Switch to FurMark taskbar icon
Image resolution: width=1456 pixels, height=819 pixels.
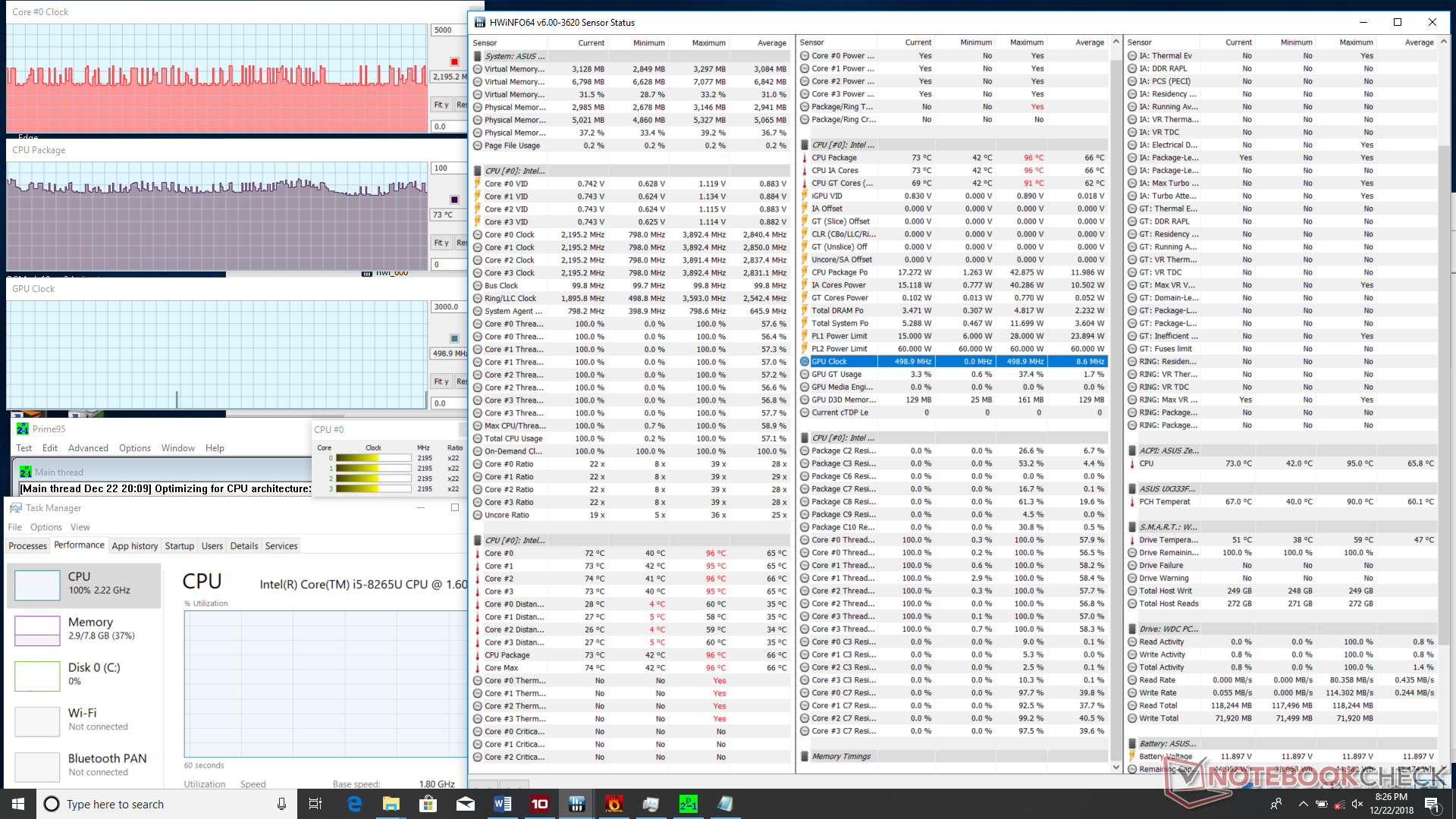[614, 804]
